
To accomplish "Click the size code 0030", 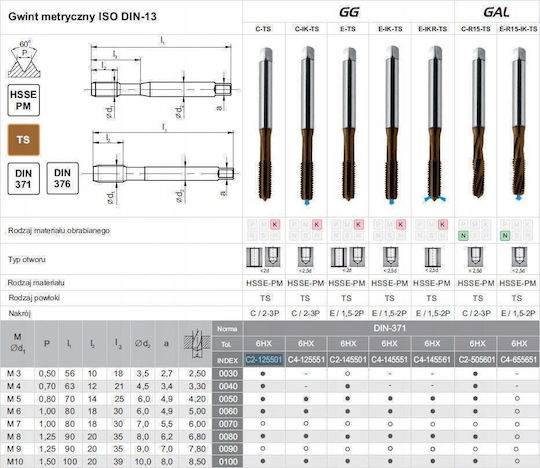I will point(228,374).
